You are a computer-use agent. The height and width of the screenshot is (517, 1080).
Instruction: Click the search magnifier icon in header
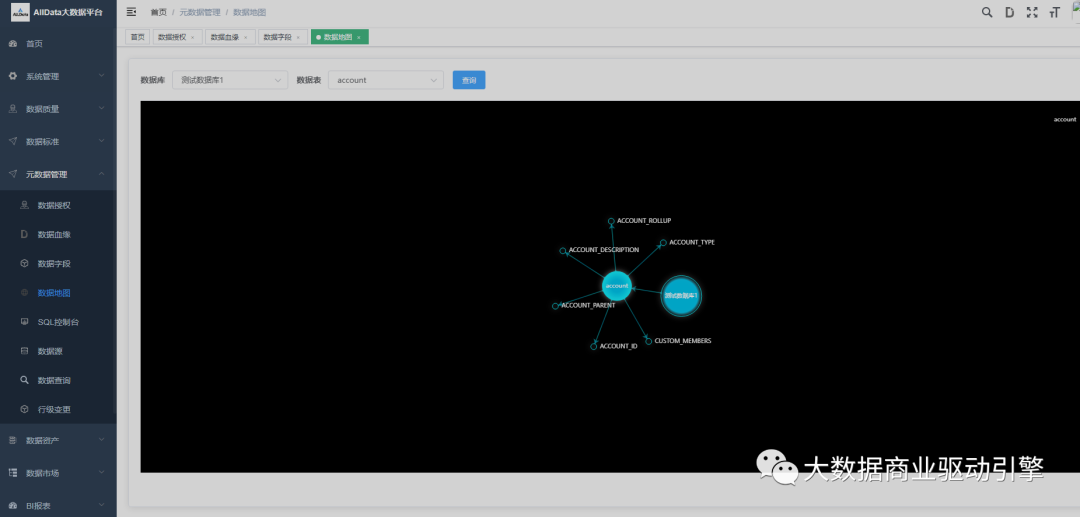pos(987,12)
